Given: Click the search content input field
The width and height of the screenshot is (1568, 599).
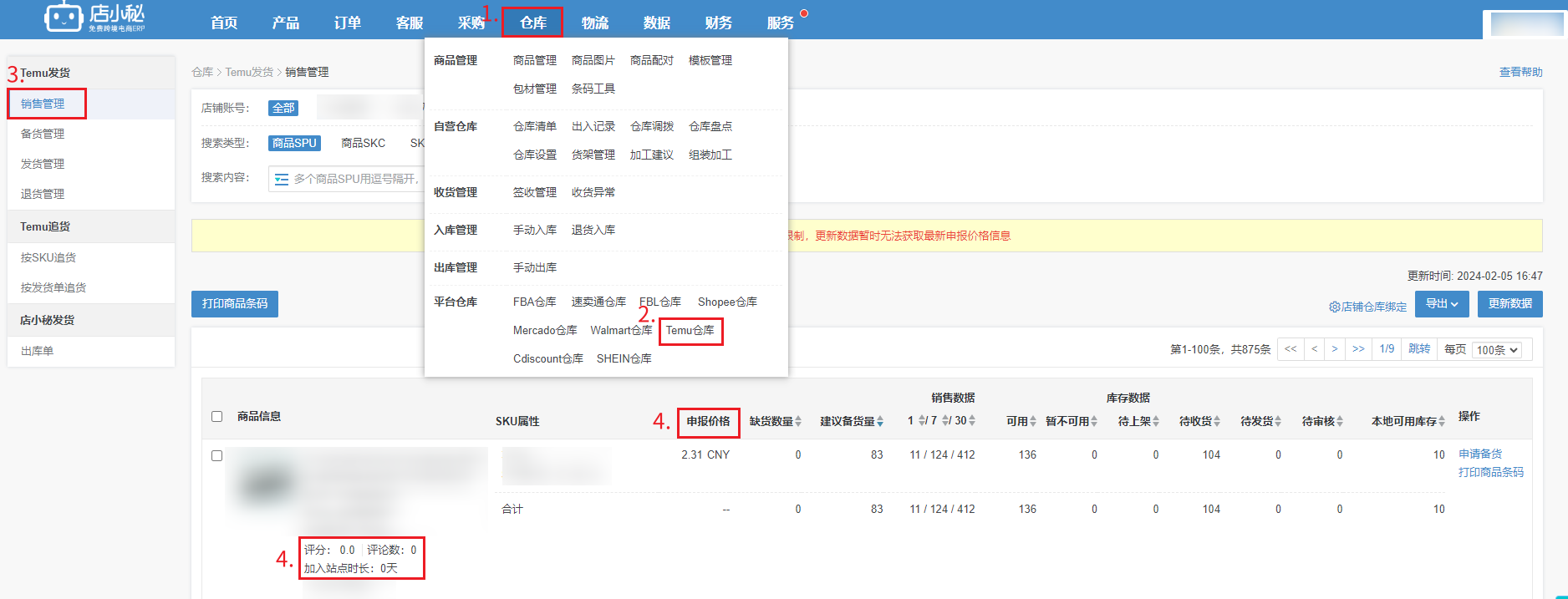Looking at the screenshot, I should (346, 180).
